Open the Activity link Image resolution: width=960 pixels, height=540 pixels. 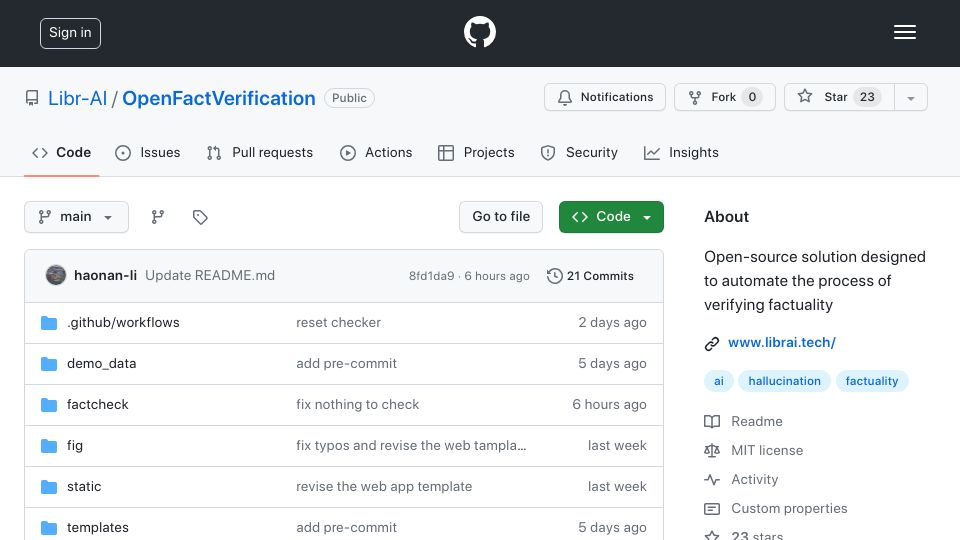tap(755, 479)
